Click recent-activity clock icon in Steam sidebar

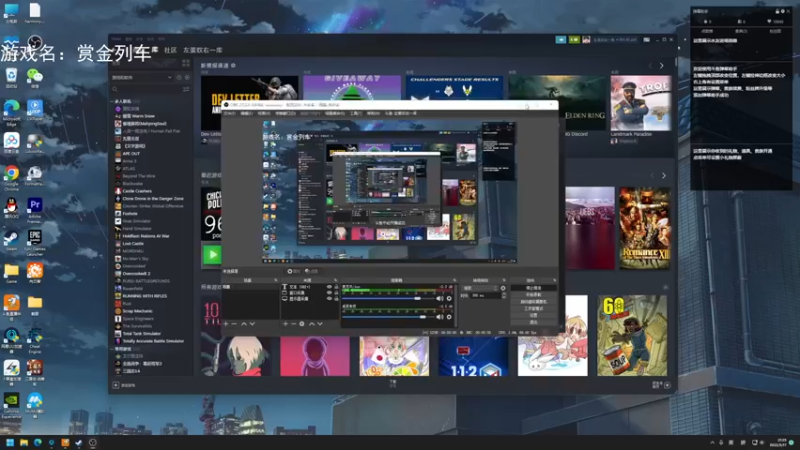(x=179, y=78)
